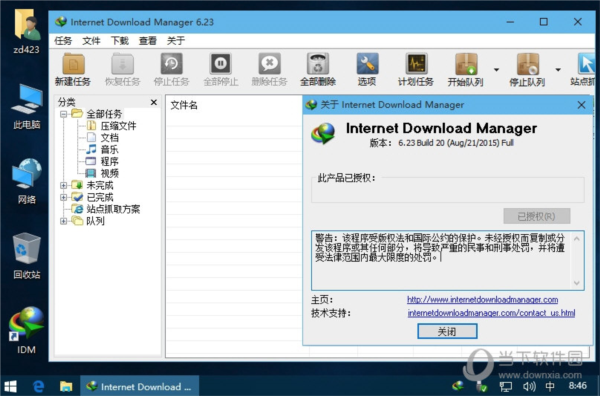Open the 任务 menu

pos(63,41)
